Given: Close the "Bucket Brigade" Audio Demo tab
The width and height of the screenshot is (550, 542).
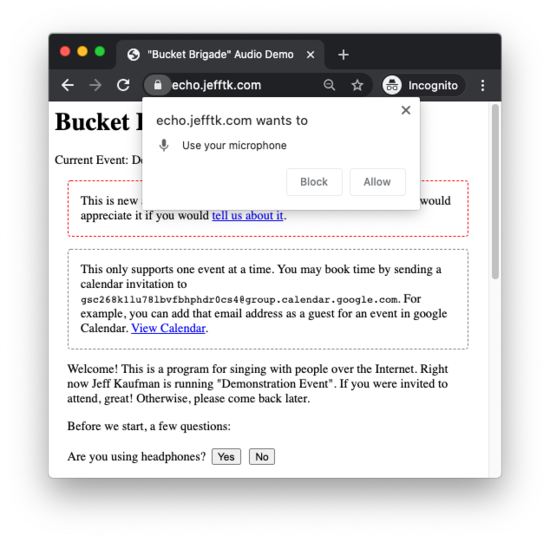Looking at the screenshot, I should (310, 55).
